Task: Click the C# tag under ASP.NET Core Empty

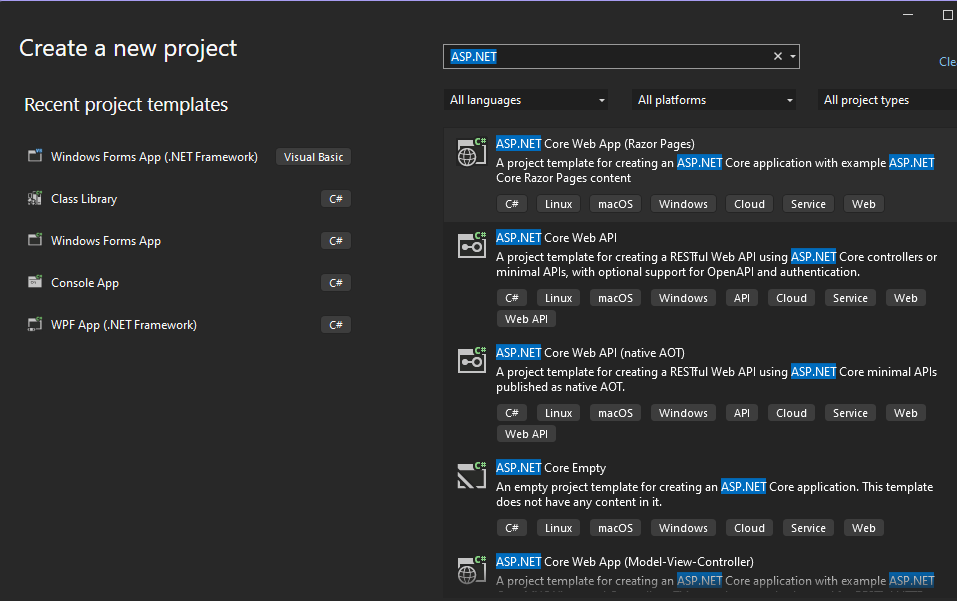Action: [511, 528]
